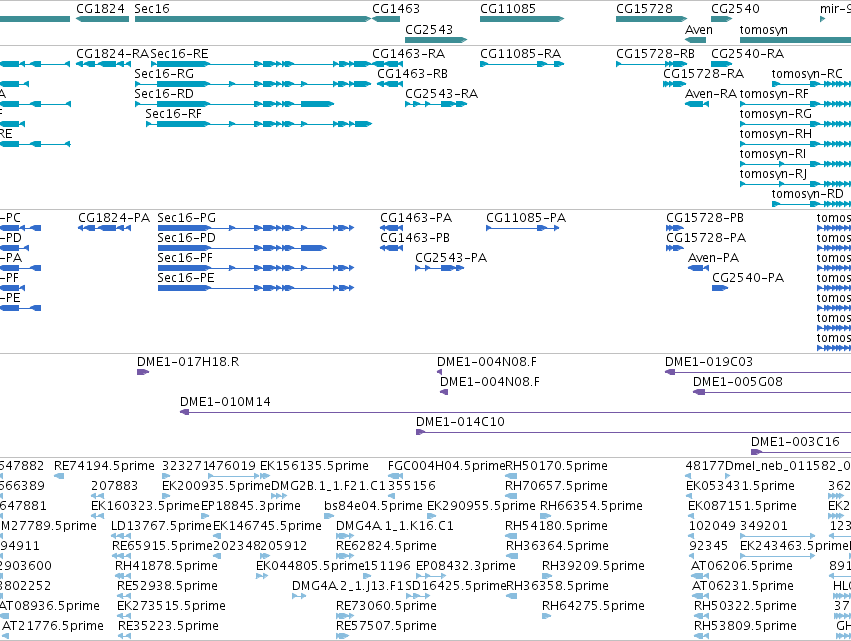Click transcript Aven-RA
The width and height of the screenshot is (851, 641).
[697, 104]
